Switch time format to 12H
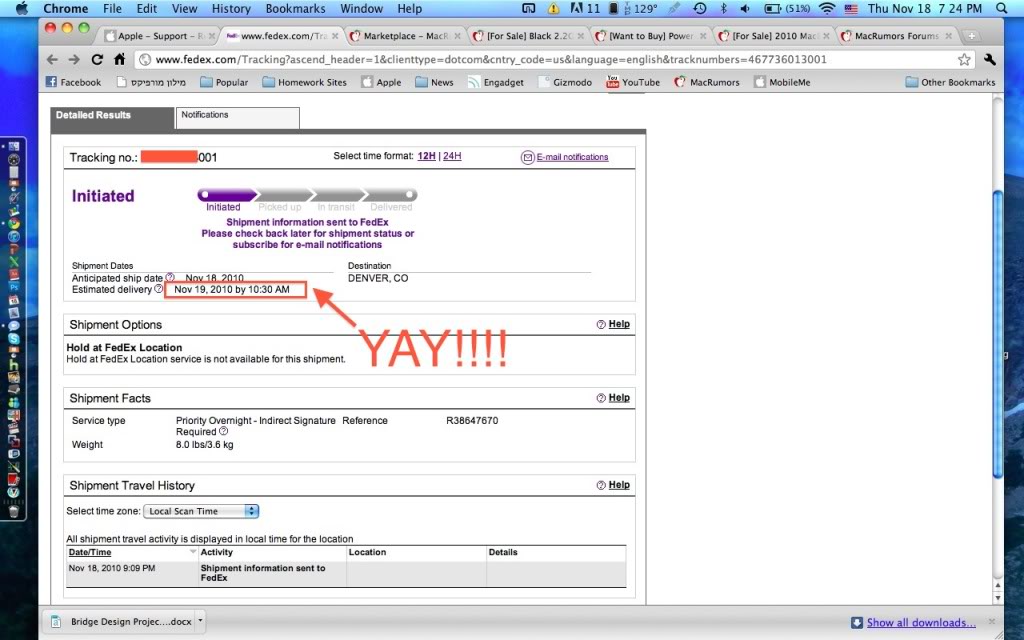1024x640 pixels. (x=426, y=156)
